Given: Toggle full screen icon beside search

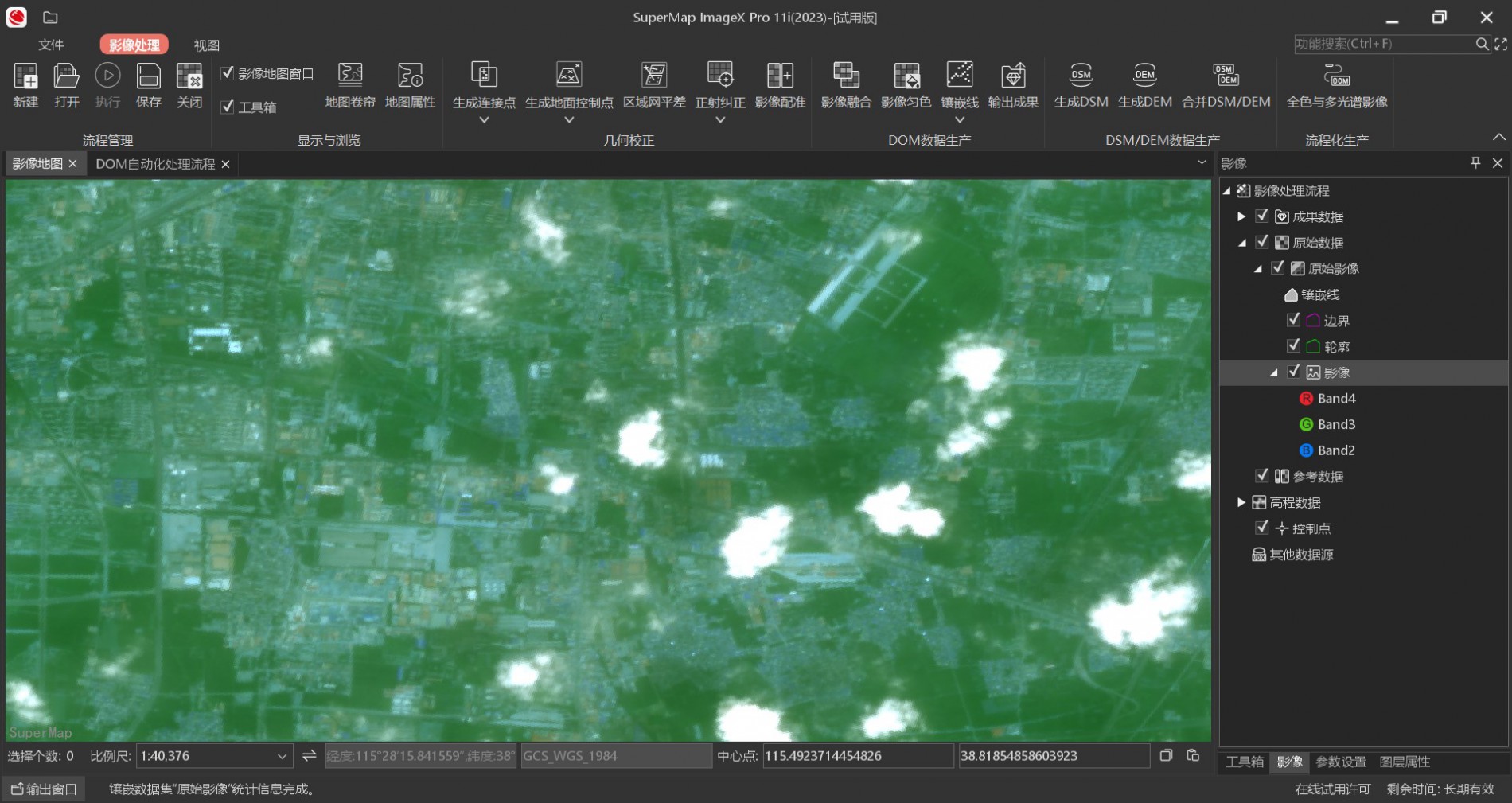Looking at the screenshot, I should tap(1501, 44).
